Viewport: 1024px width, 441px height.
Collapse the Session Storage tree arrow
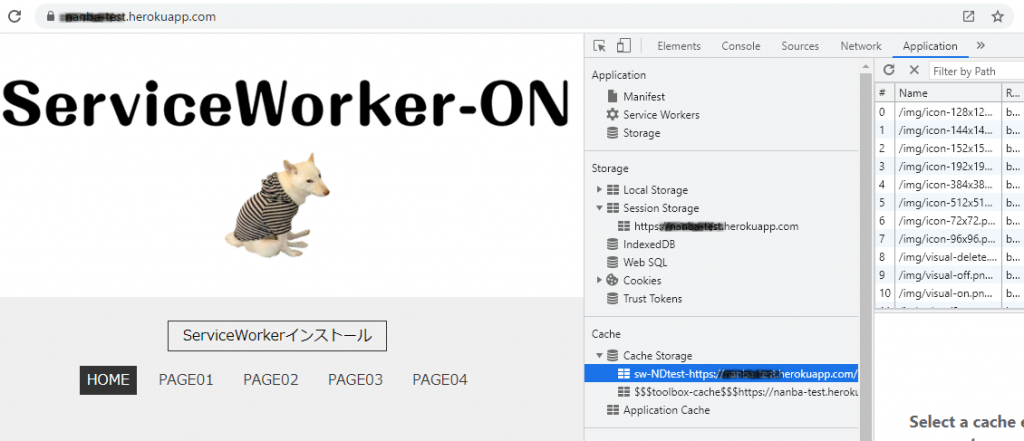[600, 208]
